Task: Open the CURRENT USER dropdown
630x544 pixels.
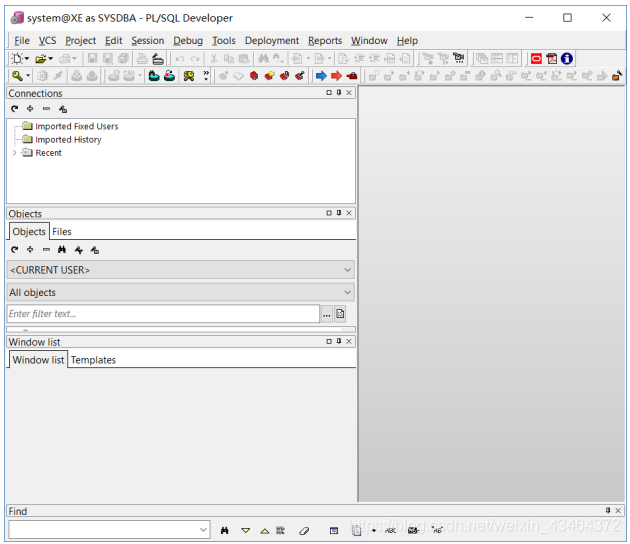Action: click(348, 270)
